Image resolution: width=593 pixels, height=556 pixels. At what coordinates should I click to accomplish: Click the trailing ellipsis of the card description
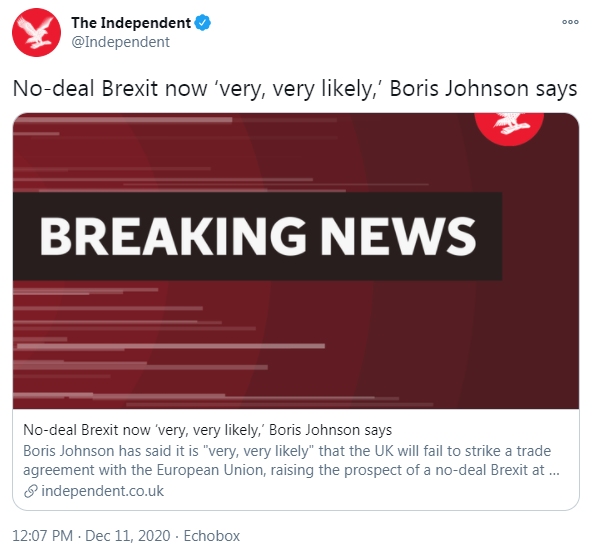point(554,471)
